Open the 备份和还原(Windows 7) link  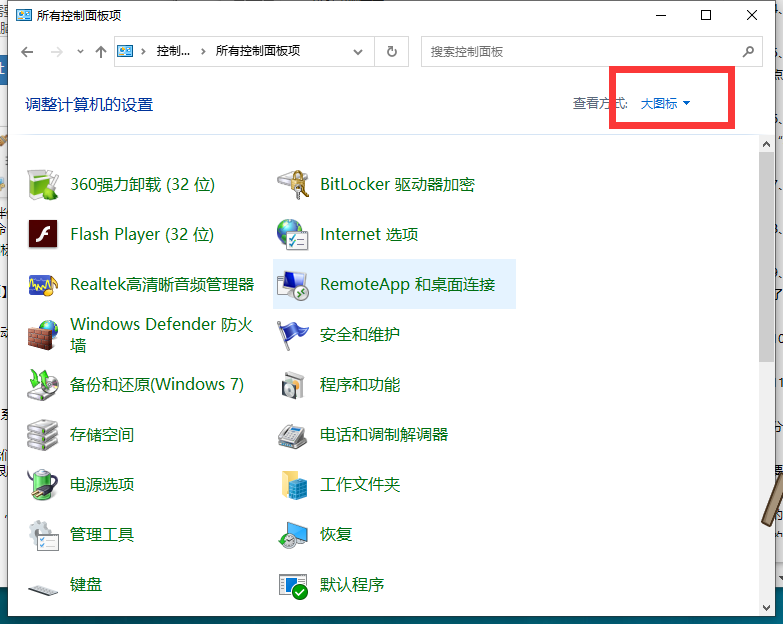click(x=157, y=384)
